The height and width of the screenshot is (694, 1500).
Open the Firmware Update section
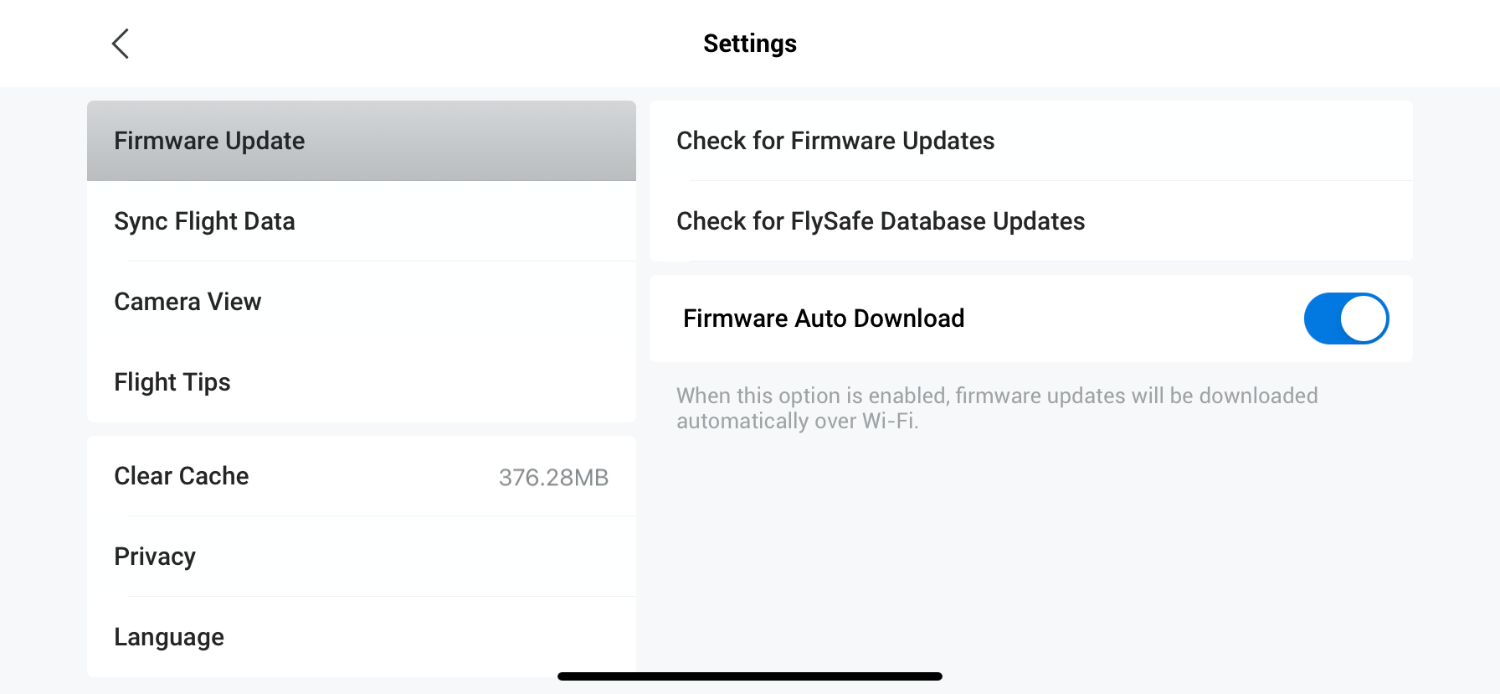pos(210,141)
